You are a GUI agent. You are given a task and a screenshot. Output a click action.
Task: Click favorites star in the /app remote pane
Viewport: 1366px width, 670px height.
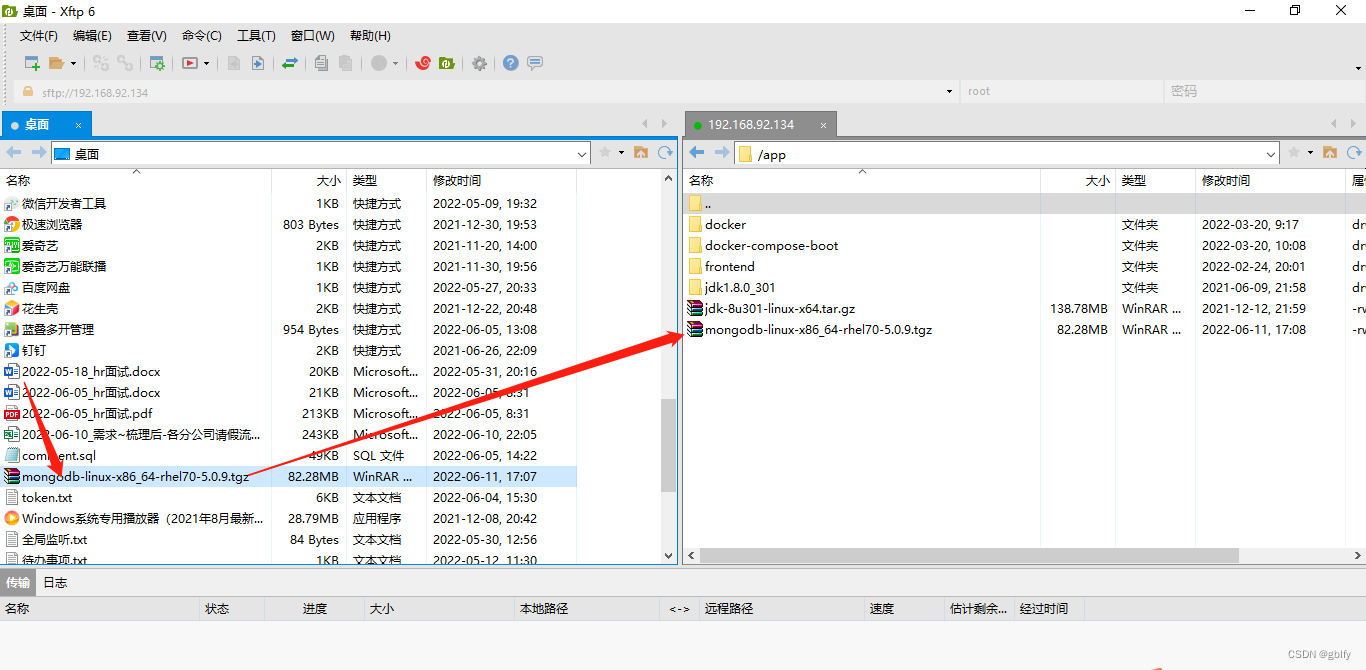(1294, 153)
